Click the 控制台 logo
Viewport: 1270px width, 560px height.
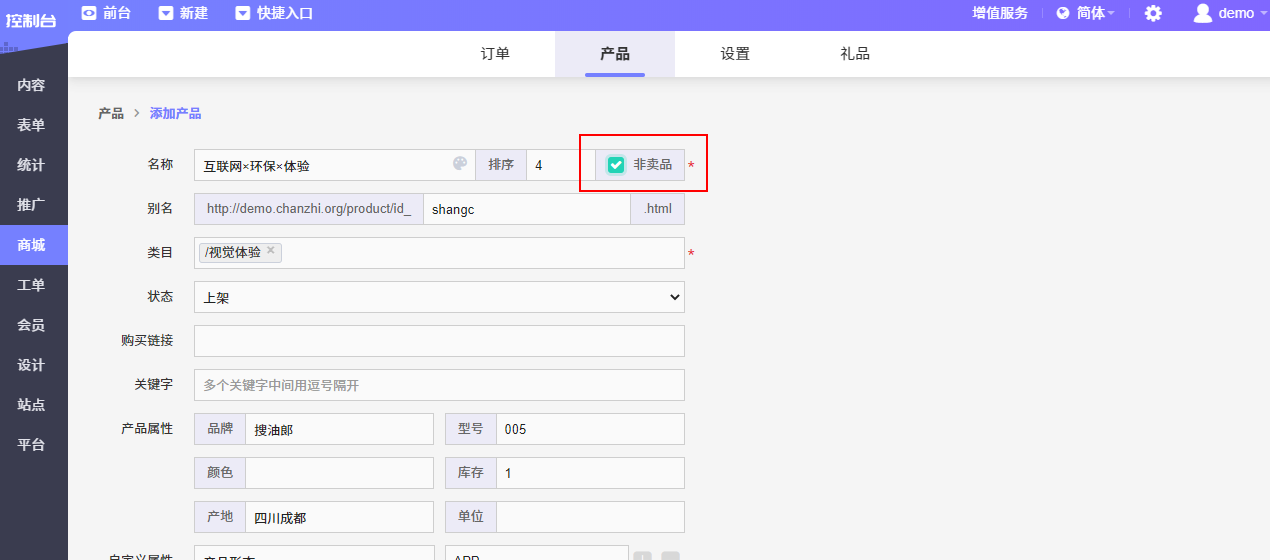pyautogui.click(x=32, y=20)
